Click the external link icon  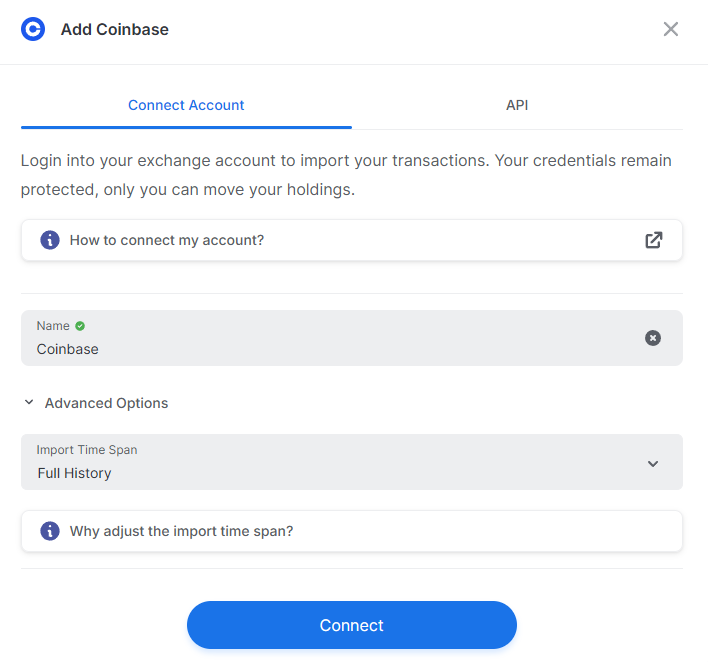pos(653,240)
